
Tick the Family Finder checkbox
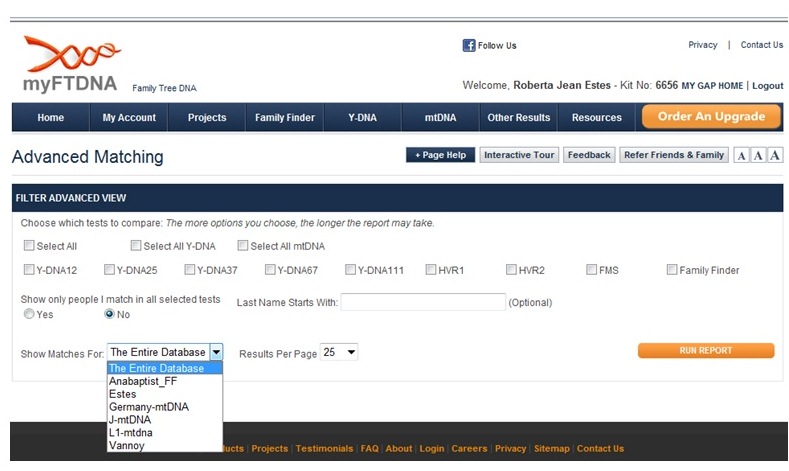pyautogui.click(x=672, y=270)
